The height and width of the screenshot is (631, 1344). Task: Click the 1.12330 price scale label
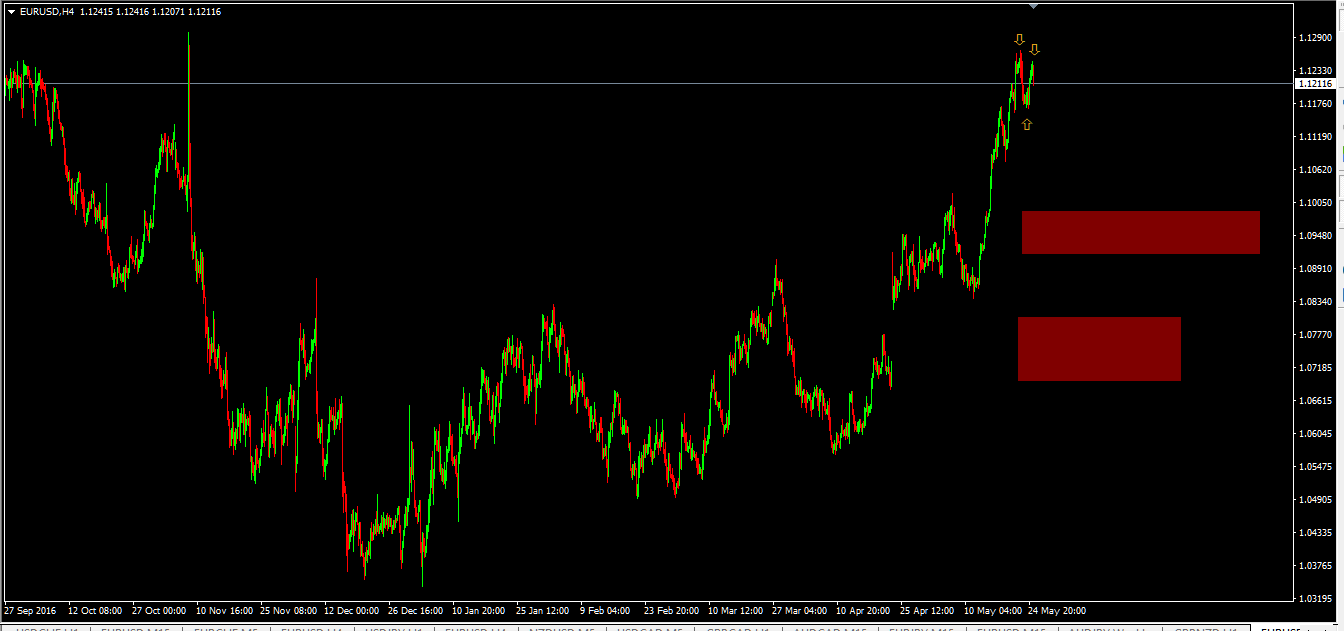[1314, 71]
